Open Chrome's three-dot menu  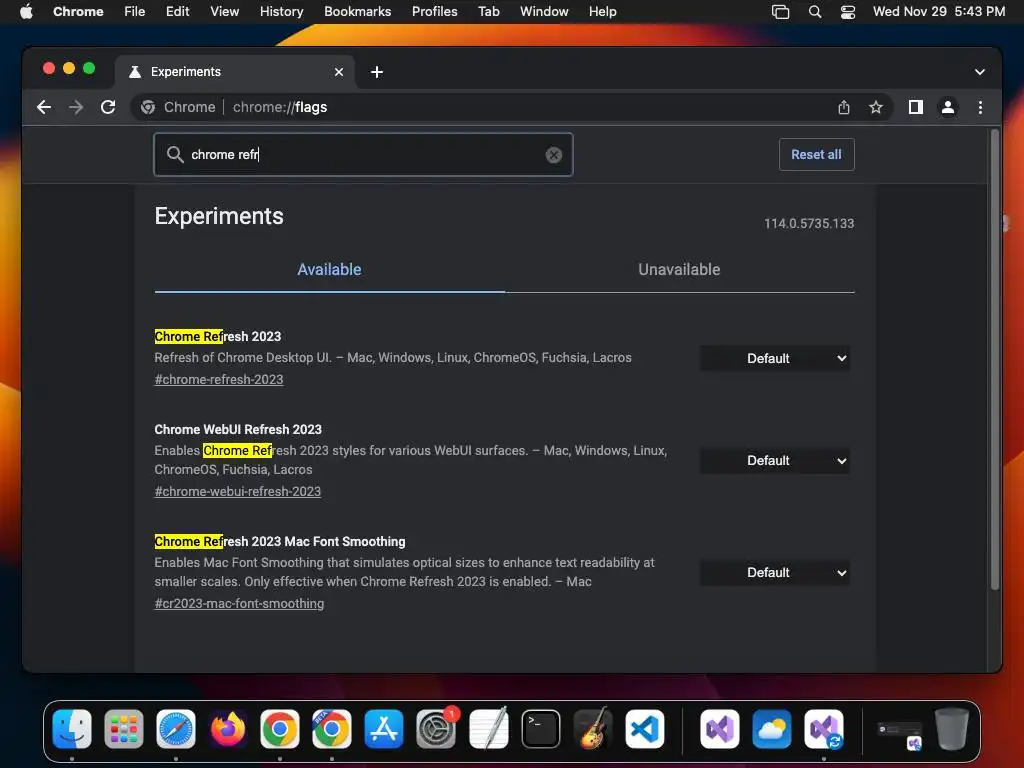(x=980, y=107)
